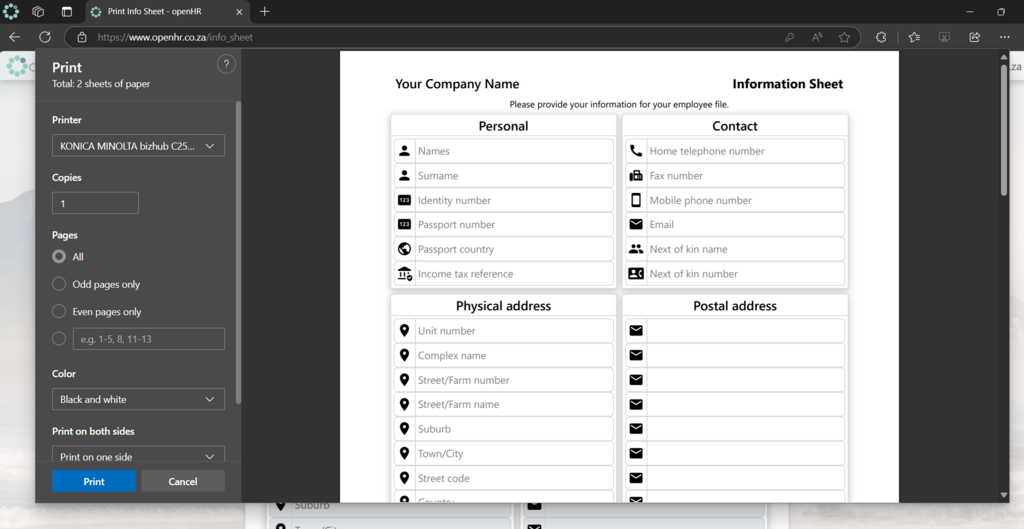Click the browser back arrow
This screenshot has height=529, width=1024.
pyautogui.click(x=14, y=37)
